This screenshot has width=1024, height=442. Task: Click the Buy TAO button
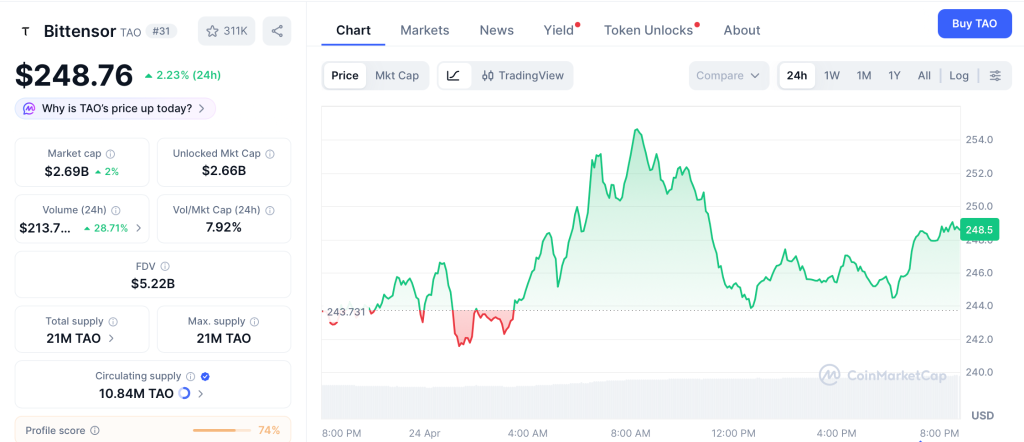974,23
